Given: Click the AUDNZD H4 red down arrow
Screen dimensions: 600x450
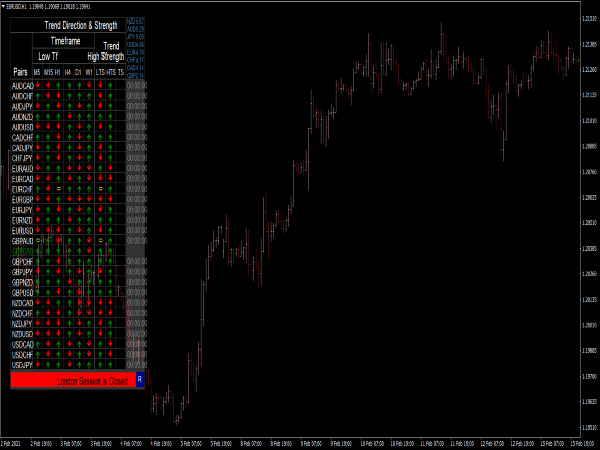Looking at the screenshot, I should click(70, 116).
